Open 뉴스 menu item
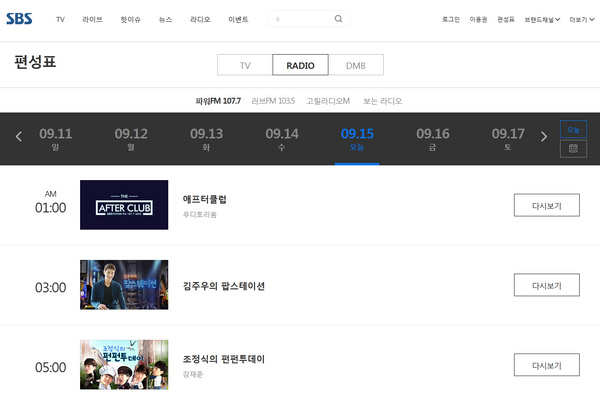The image size is (600, 393). pyautogui.click(x=165, y=20)
